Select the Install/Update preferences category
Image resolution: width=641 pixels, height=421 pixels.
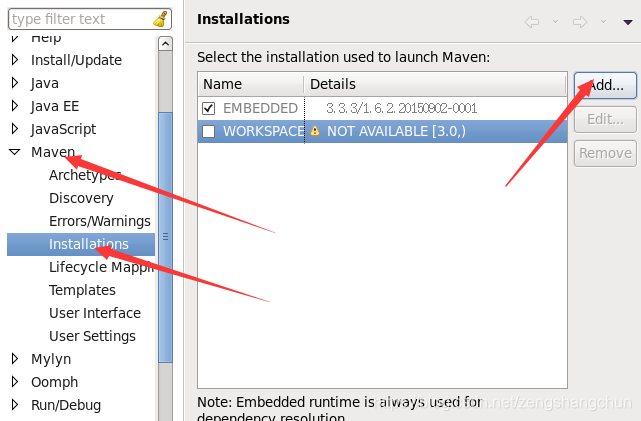(76, 60)
